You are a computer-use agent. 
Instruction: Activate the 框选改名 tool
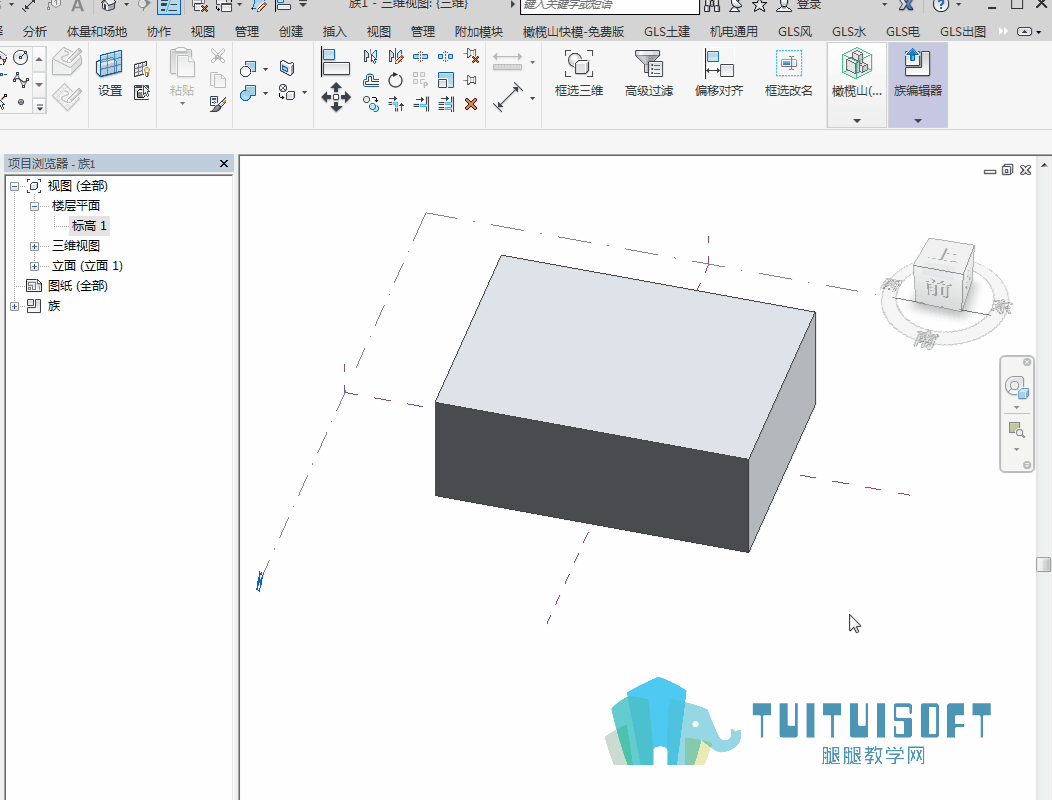[x=788, y=74]
